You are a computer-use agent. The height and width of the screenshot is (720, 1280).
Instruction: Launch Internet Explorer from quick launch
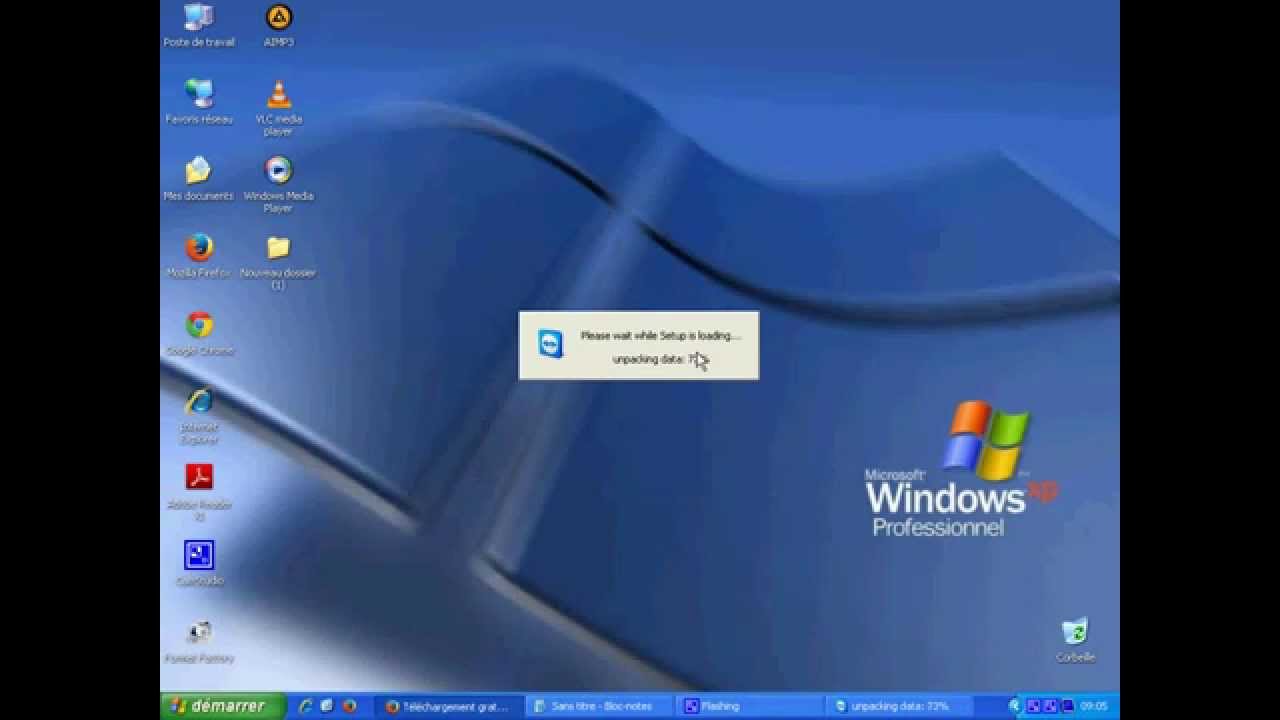(x=306, y=706)
